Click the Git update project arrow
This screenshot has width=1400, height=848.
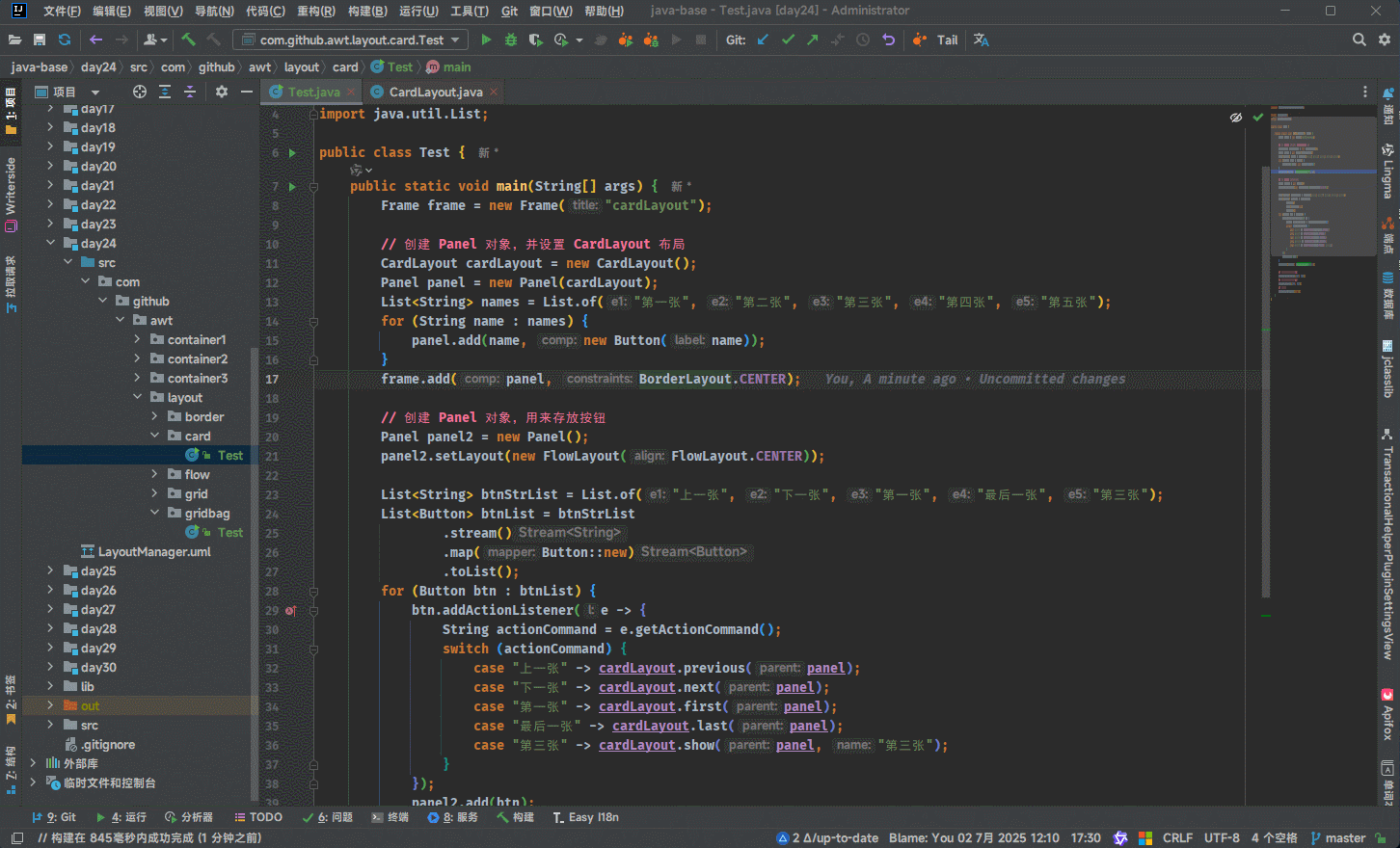click(x=763, y=40)
